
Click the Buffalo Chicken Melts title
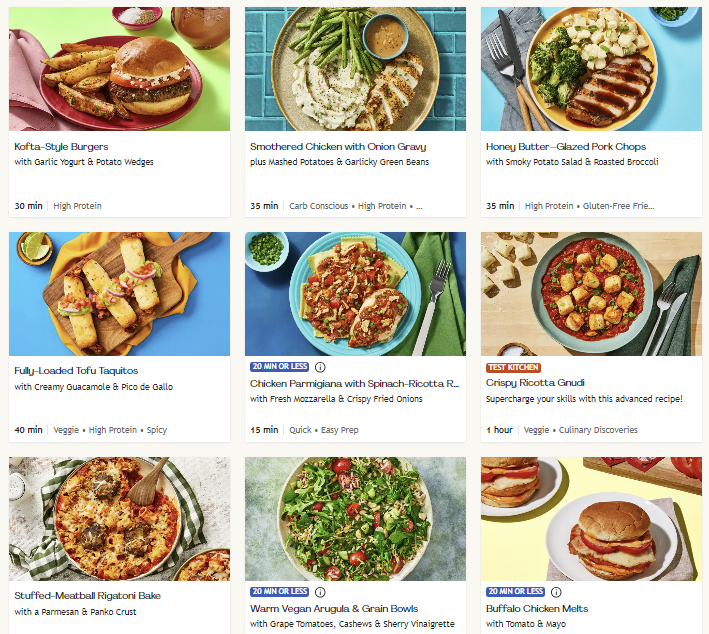point(537,608)
